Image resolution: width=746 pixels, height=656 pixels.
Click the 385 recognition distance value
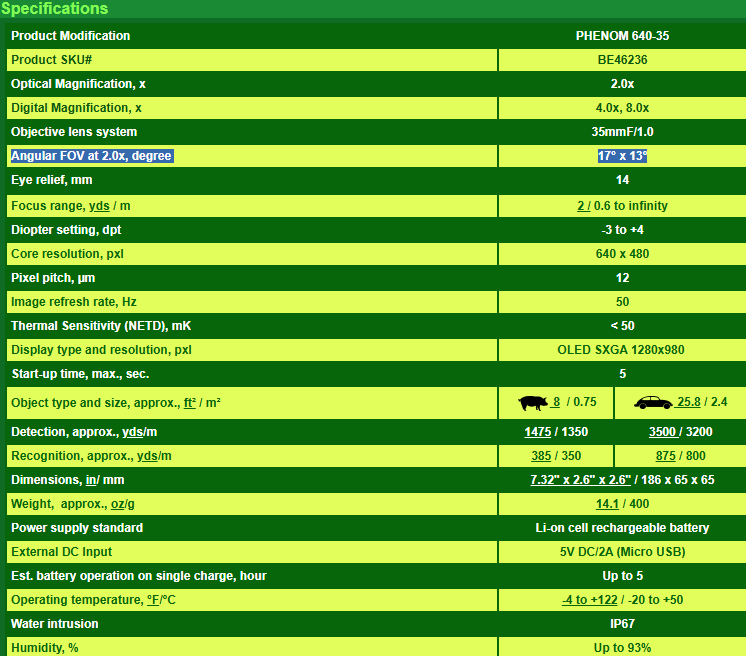543,456
